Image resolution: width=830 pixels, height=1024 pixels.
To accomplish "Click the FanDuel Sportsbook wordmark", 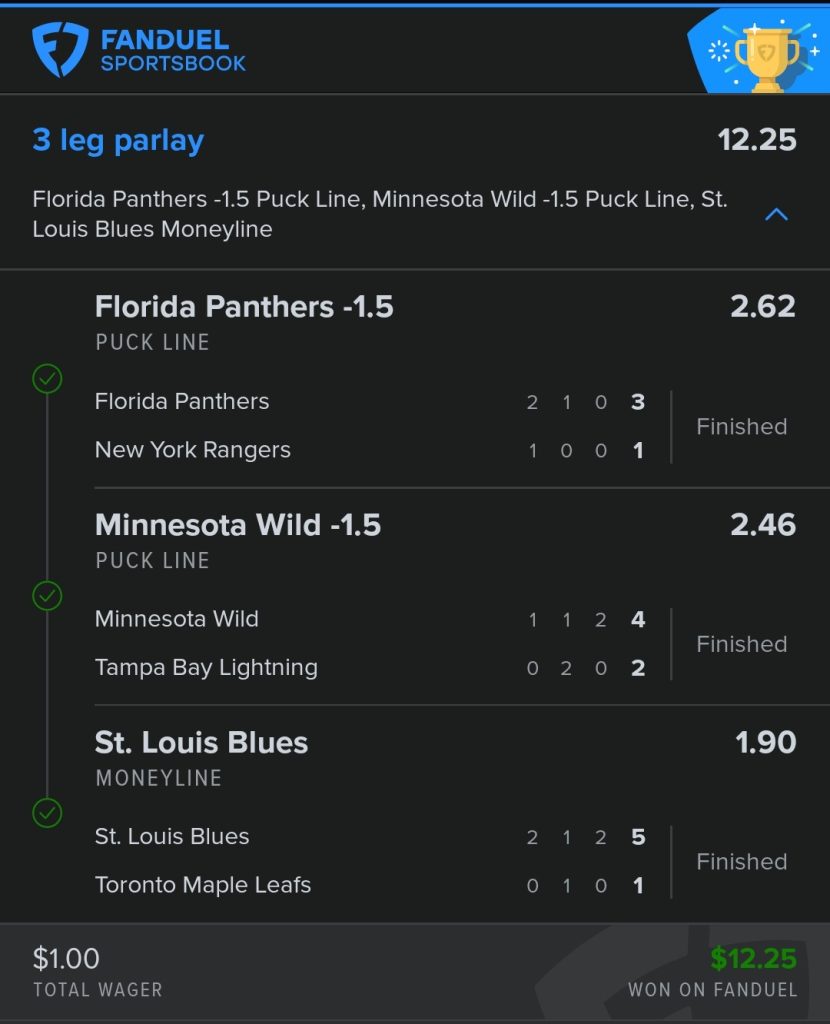I will [x=173, y=50].
